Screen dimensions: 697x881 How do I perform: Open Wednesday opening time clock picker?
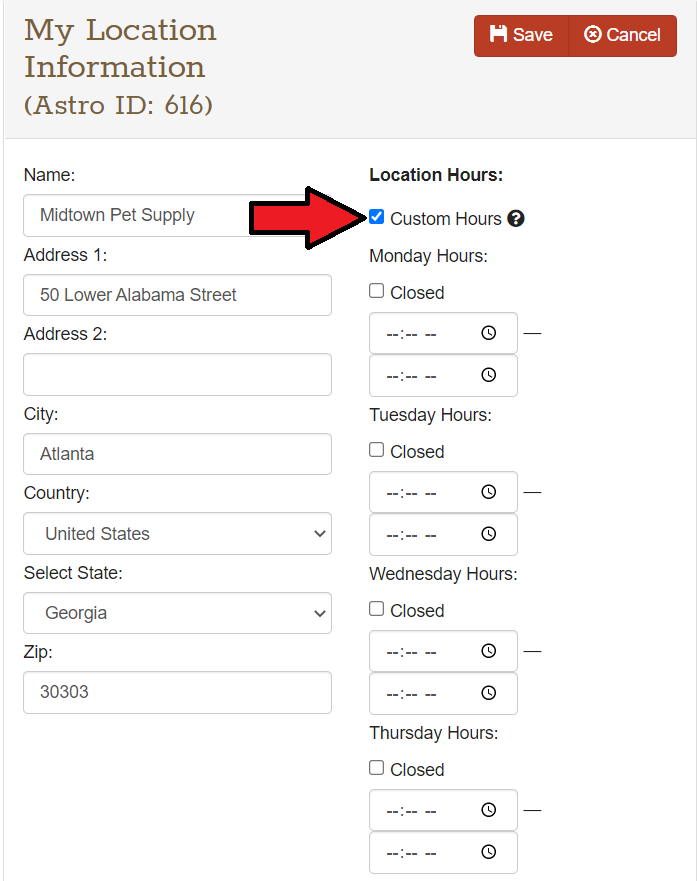488,652
